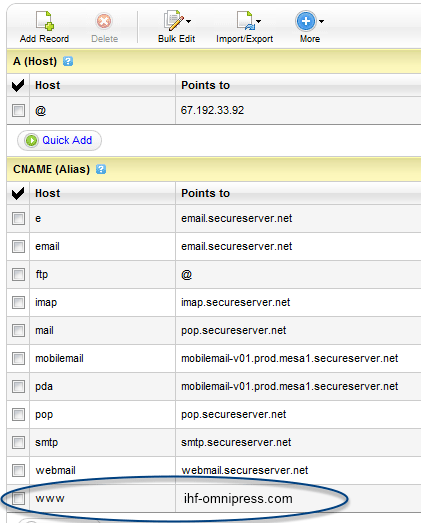Click the ihf-omnipress.com Points to value
421x523 pixels.
tap(238, 498)
